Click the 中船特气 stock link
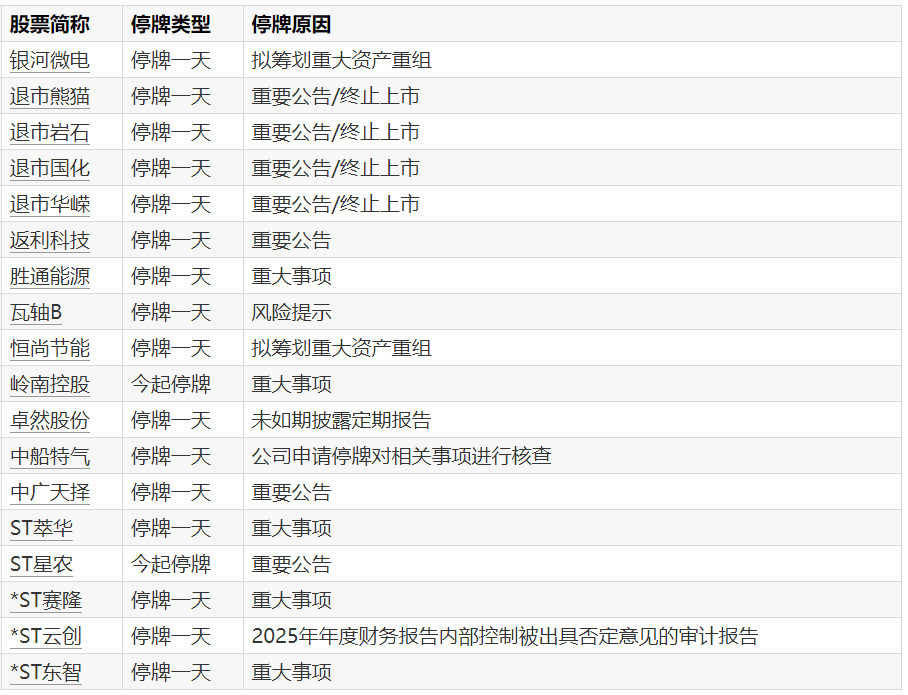Screen dimensions: 908x695 (x=50, y=456)
